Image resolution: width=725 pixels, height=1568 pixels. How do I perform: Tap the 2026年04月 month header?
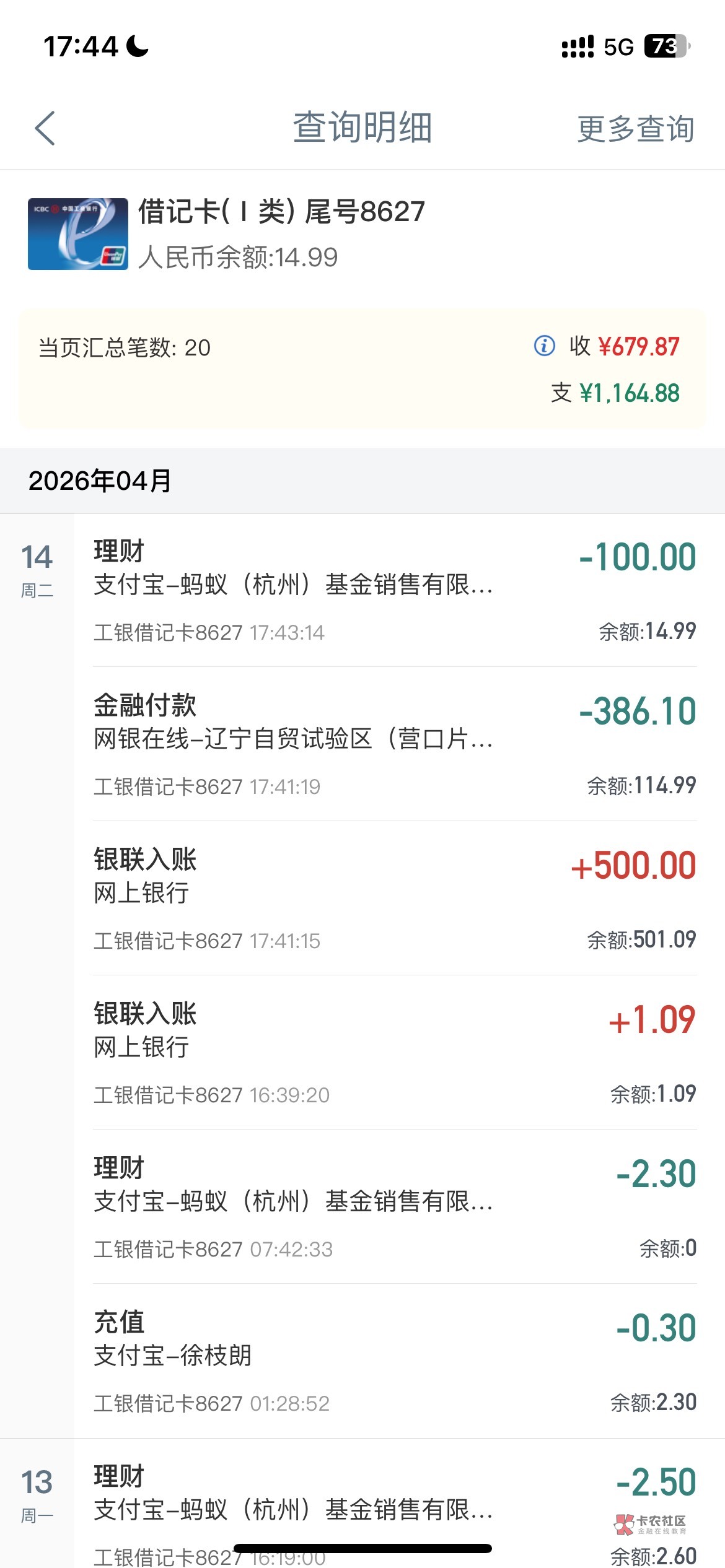coord(100,481)
